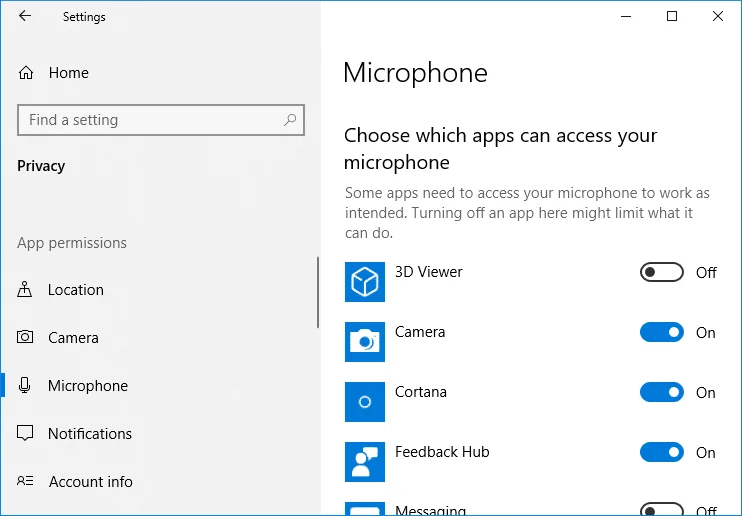Click the Find a setting box
Image resolution: width=742 pixels, height=516 pixels.
click(161, 120)
